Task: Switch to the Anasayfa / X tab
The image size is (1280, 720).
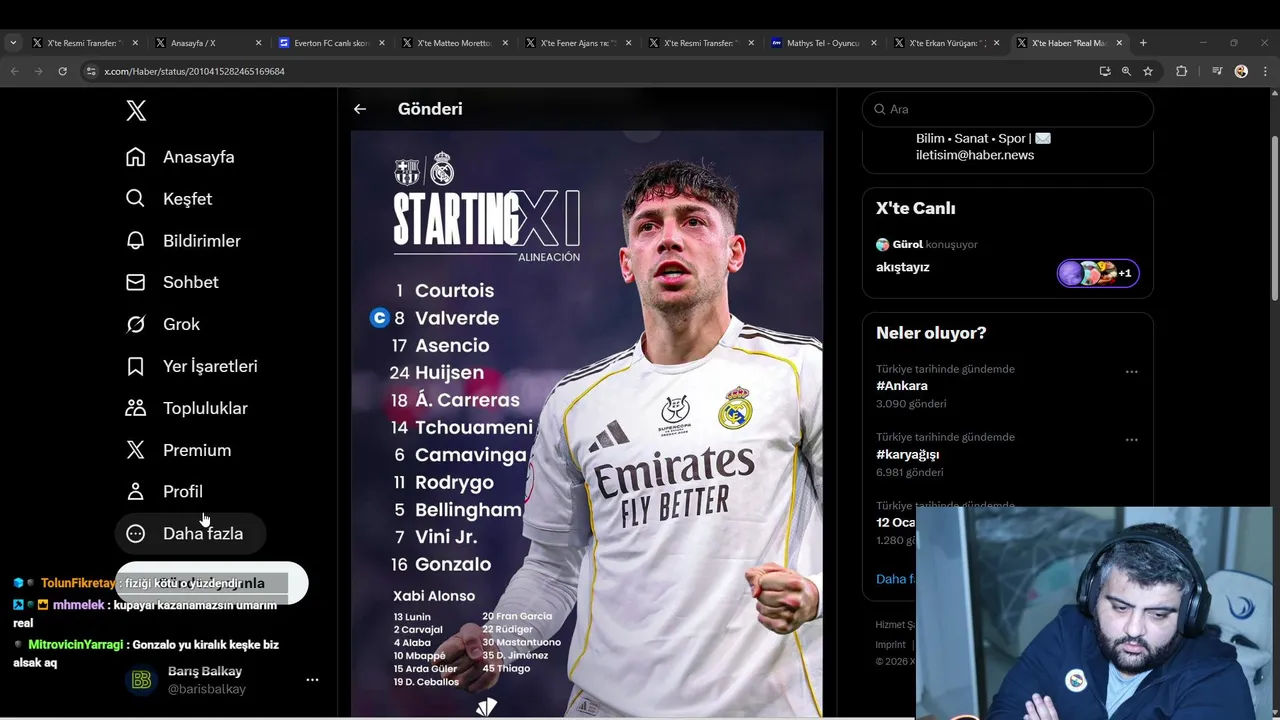Action: (208, 43)
